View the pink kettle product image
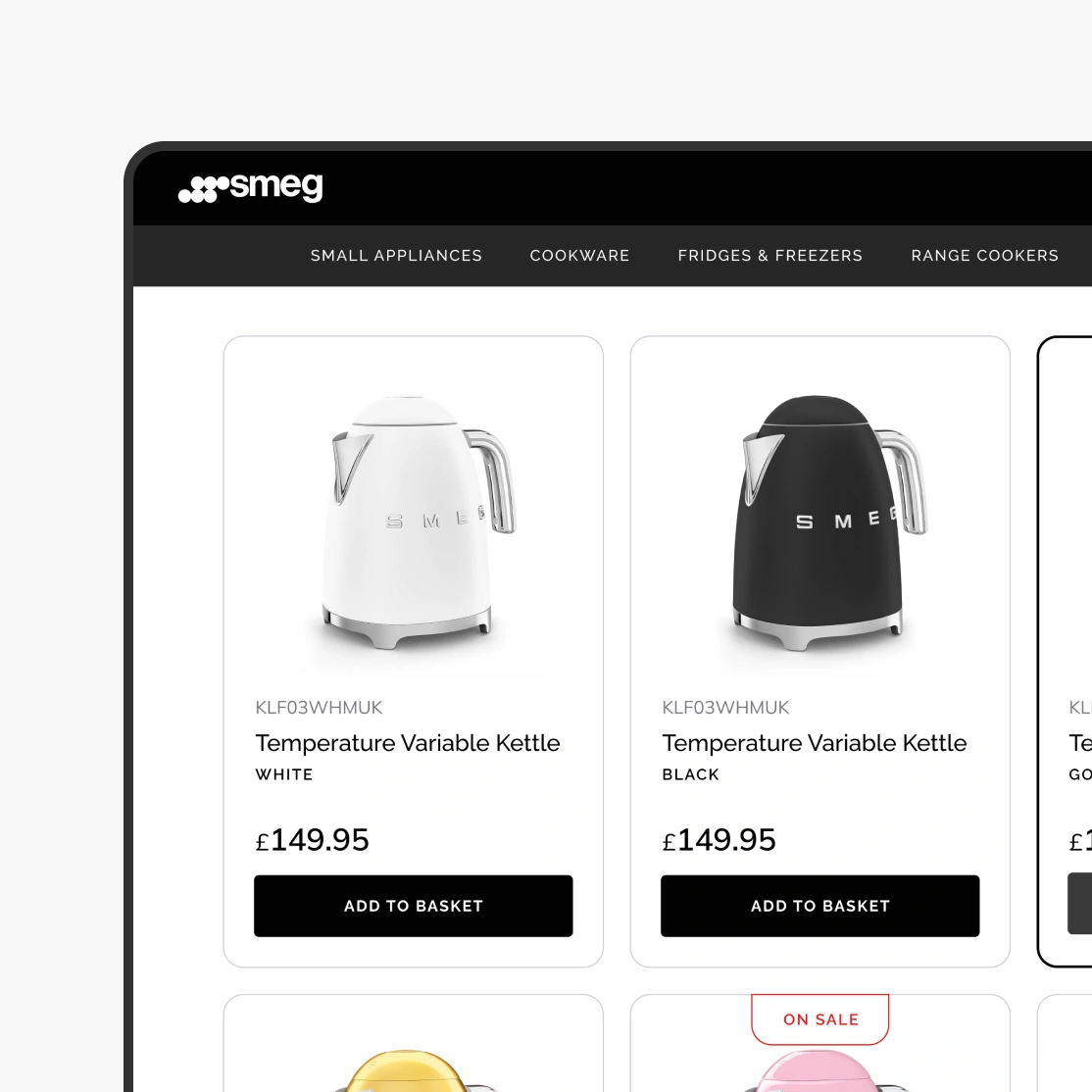Image resolution: width=1092 pixels, height=1092 pixels. pos(820,1071)
